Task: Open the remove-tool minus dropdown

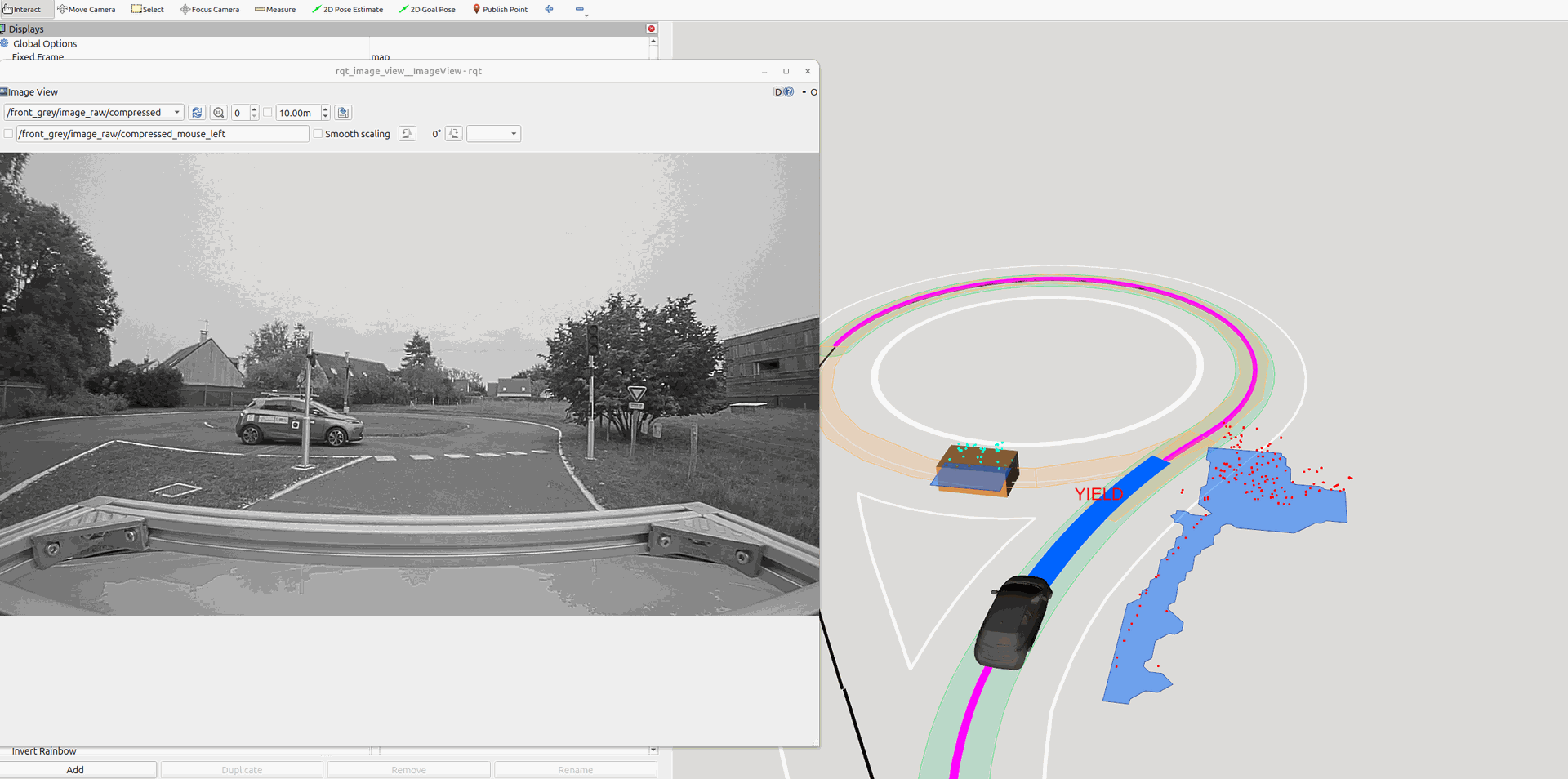Action: (x=581, y=10)
